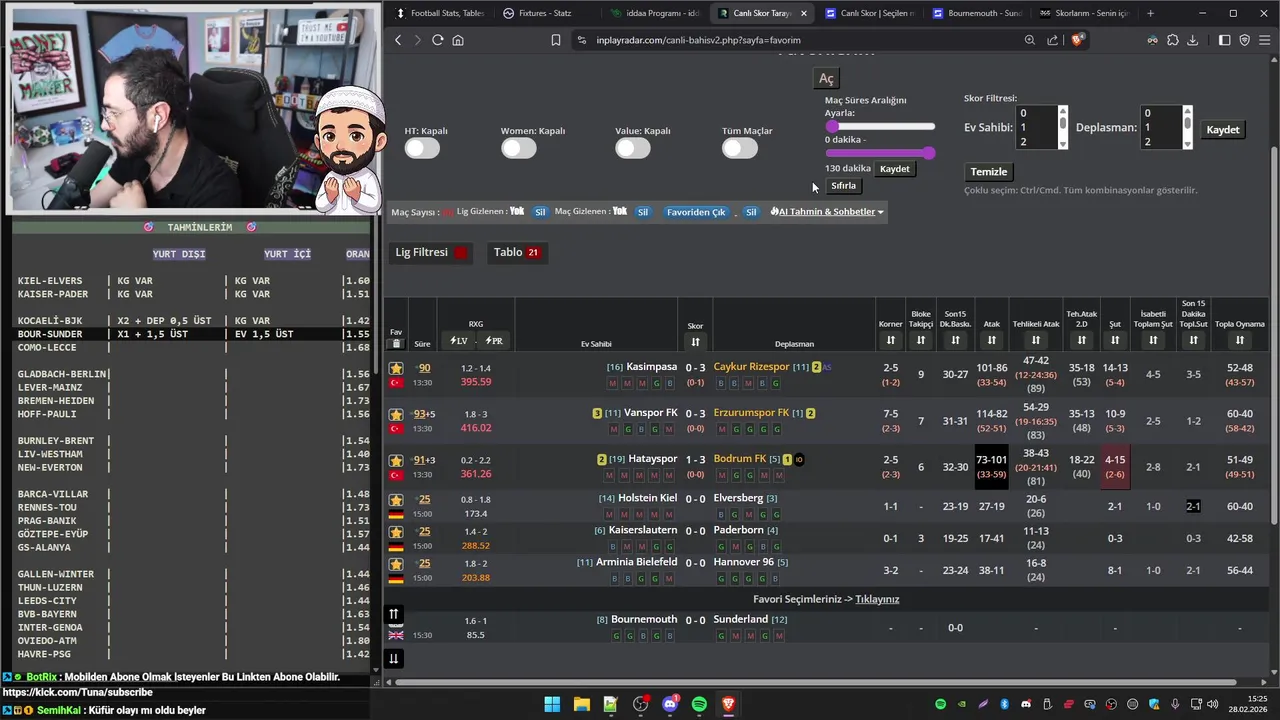Viewport: 1280px width, 720px height.
Task: Sort by Atak column arrows
Action: click(x=992, y=341)
